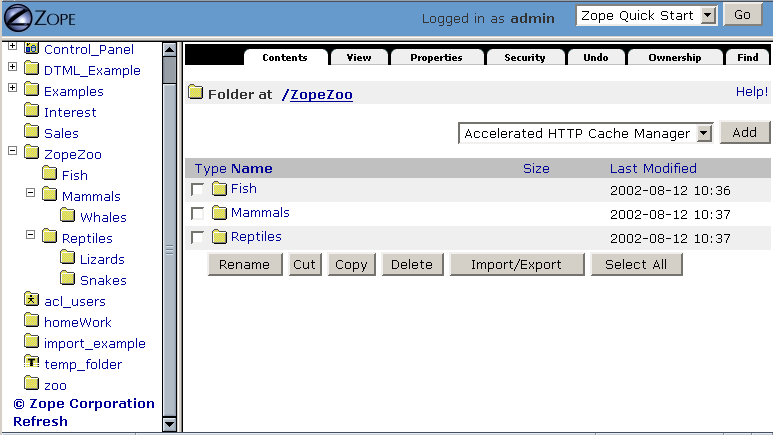Click the Select All button
The width and height of the screenshot is (773, 435).
tap(636, 264)
